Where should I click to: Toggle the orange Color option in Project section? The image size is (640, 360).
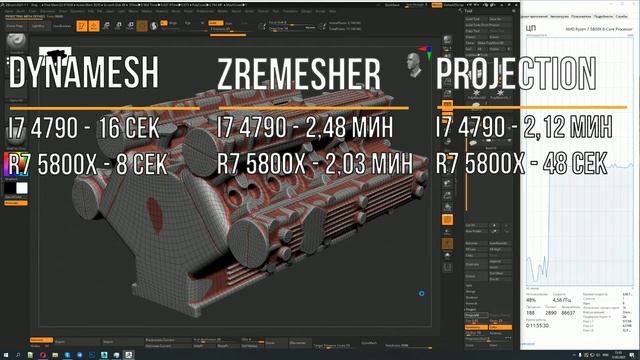tap(500, 327)
